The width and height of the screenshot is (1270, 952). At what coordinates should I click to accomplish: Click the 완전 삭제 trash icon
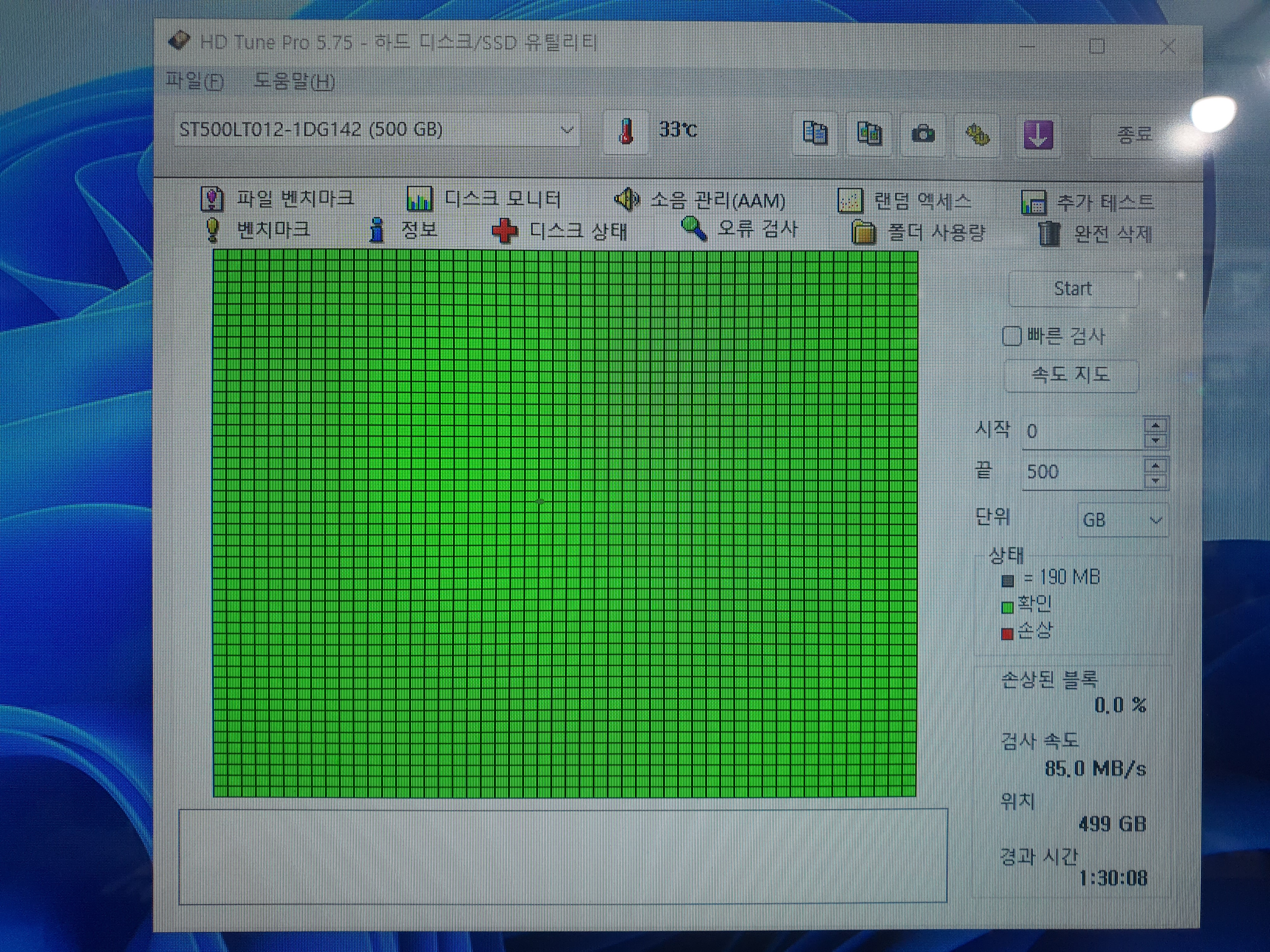(1050, 234)
